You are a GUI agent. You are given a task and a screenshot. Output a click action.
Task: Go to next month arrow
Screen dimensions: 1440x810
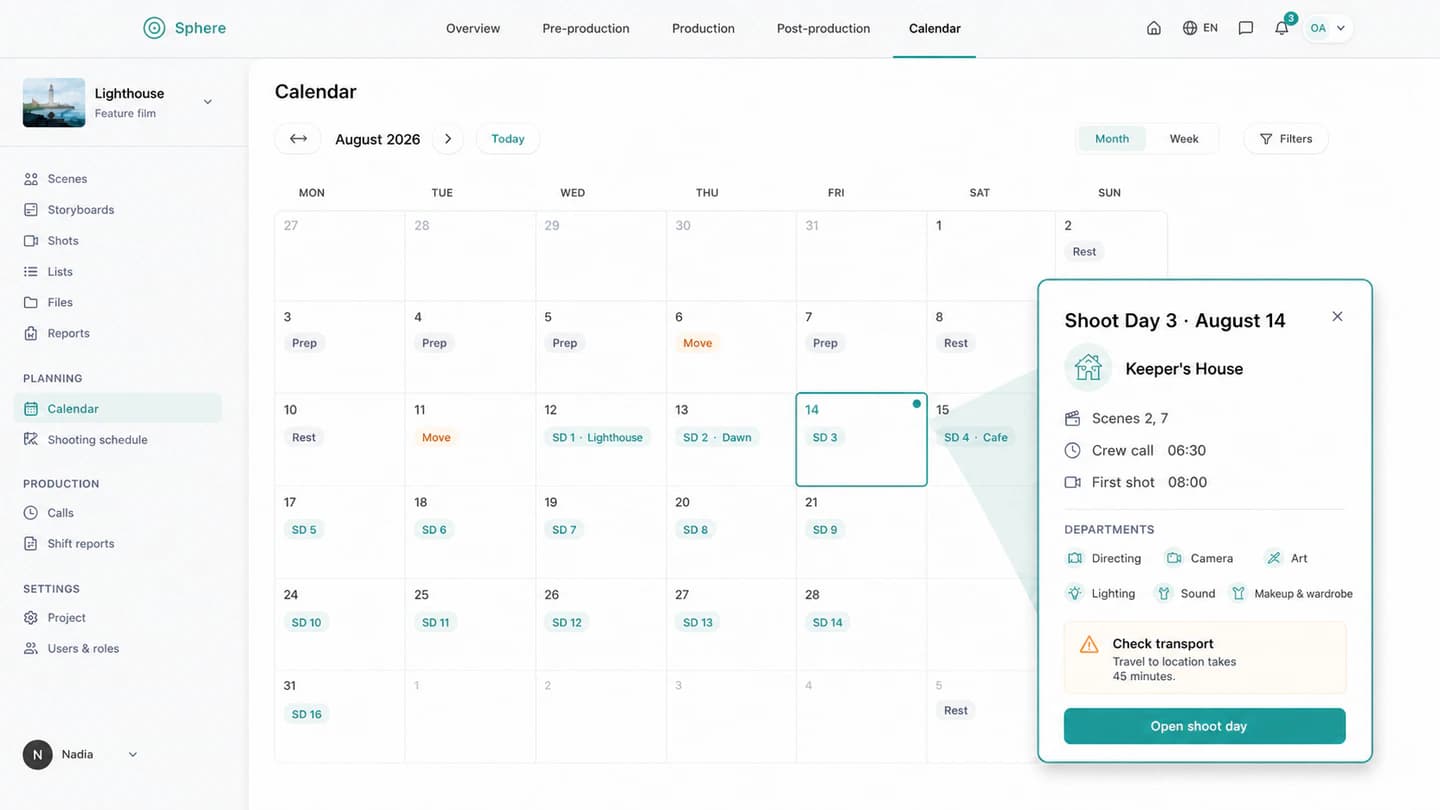(448, 139)
